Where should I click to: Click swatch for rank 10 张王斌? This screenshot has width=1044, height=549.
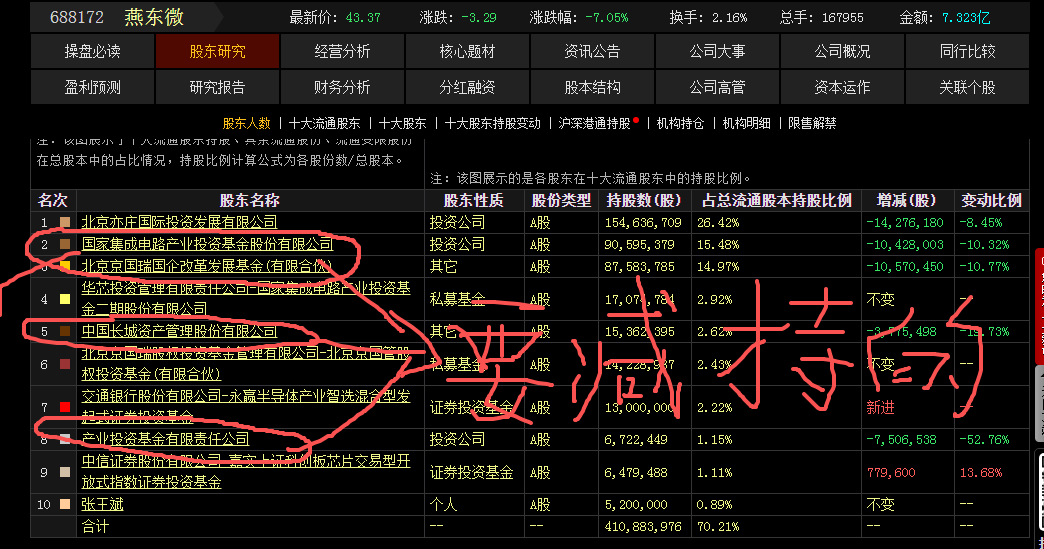click(x=65, y=504)
